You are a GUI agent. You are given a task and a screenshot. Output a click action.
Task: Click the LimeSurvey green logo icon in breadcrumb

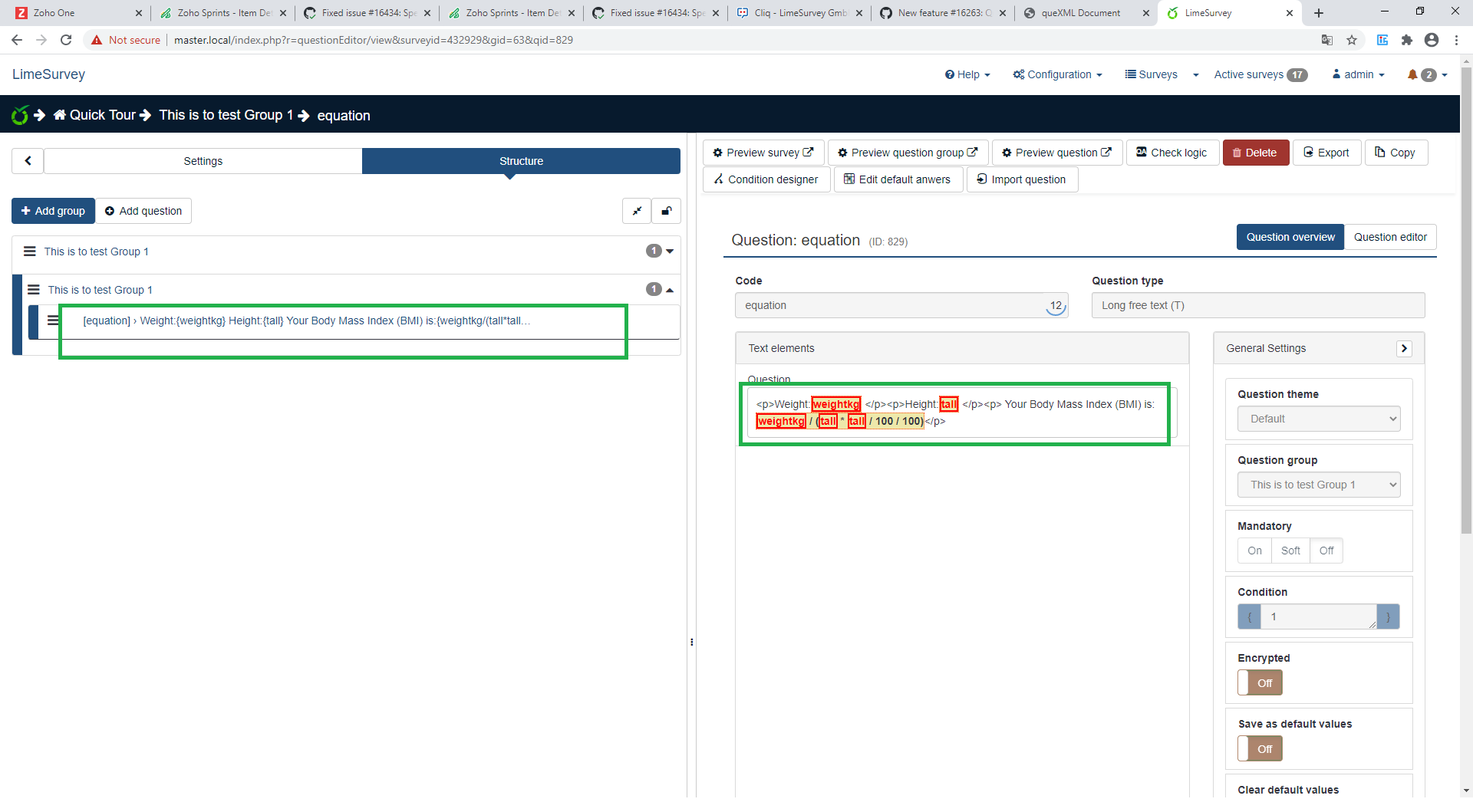pyautogui.click(x=20, y=115)
